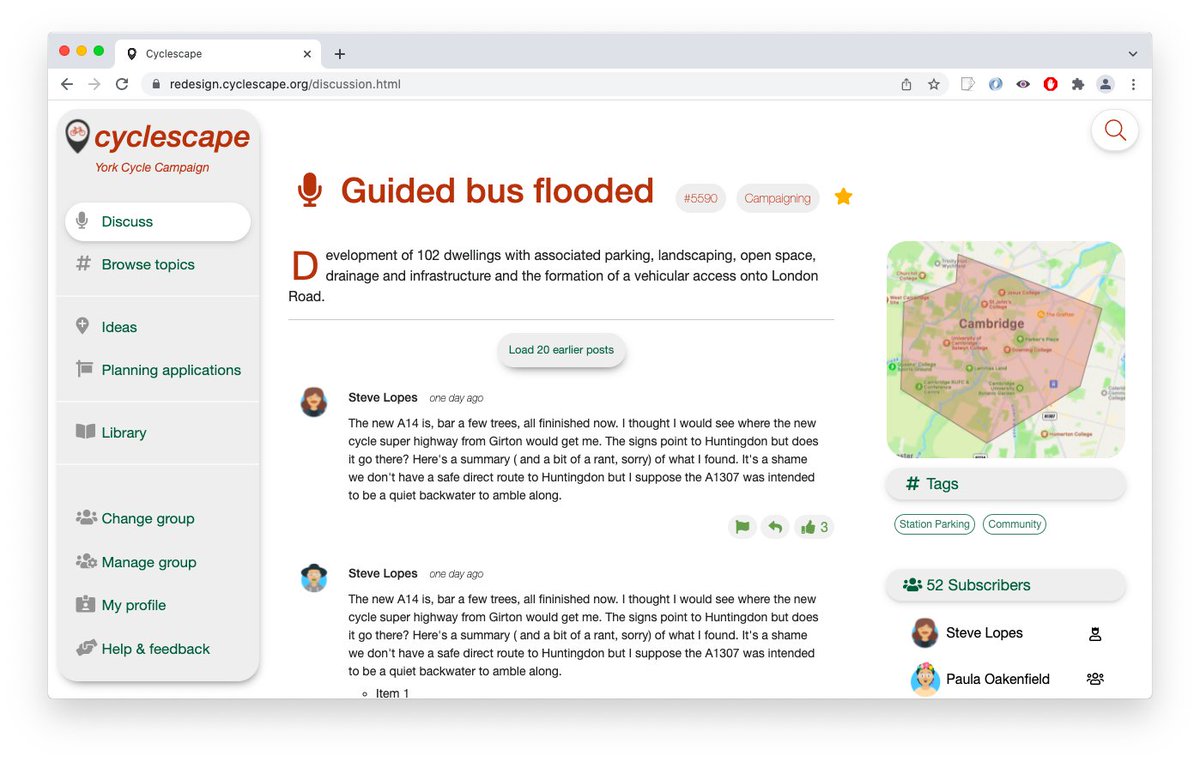Click the Community tag

coord(1014,524)
